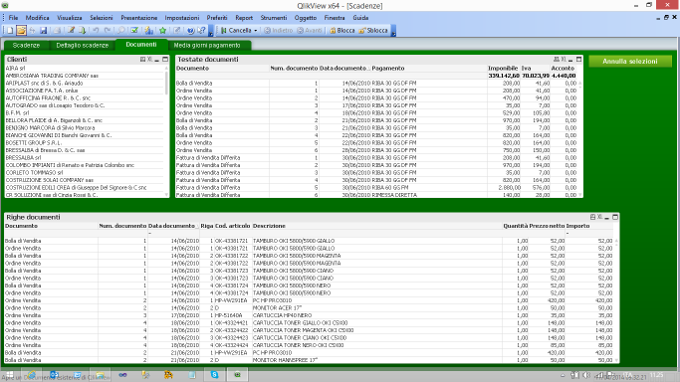
Task: Click the Print icon in toolbar
Action: [57, 31]
